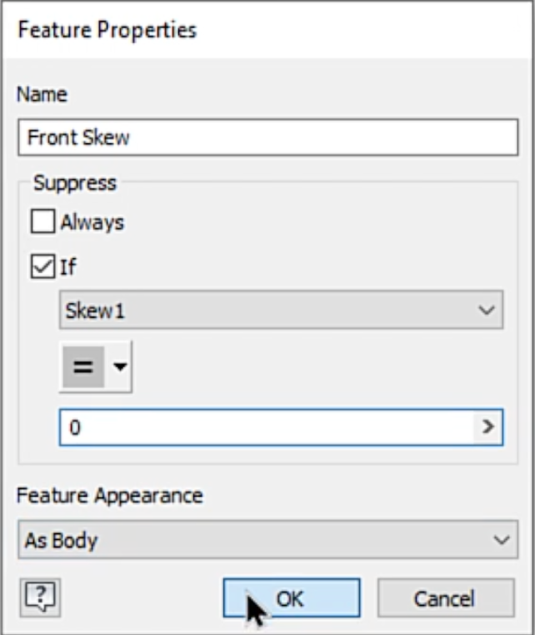535x635 pixels.
Task: Click the If label text
Action: click(x=68, y=267)
